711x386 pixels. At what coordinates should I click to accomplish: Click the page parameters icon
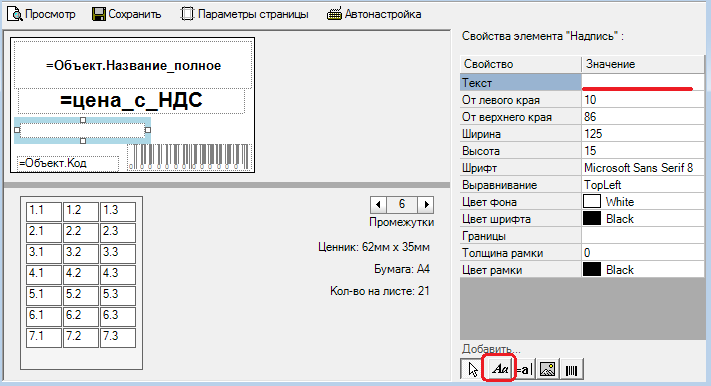click(x=187, y=14)
